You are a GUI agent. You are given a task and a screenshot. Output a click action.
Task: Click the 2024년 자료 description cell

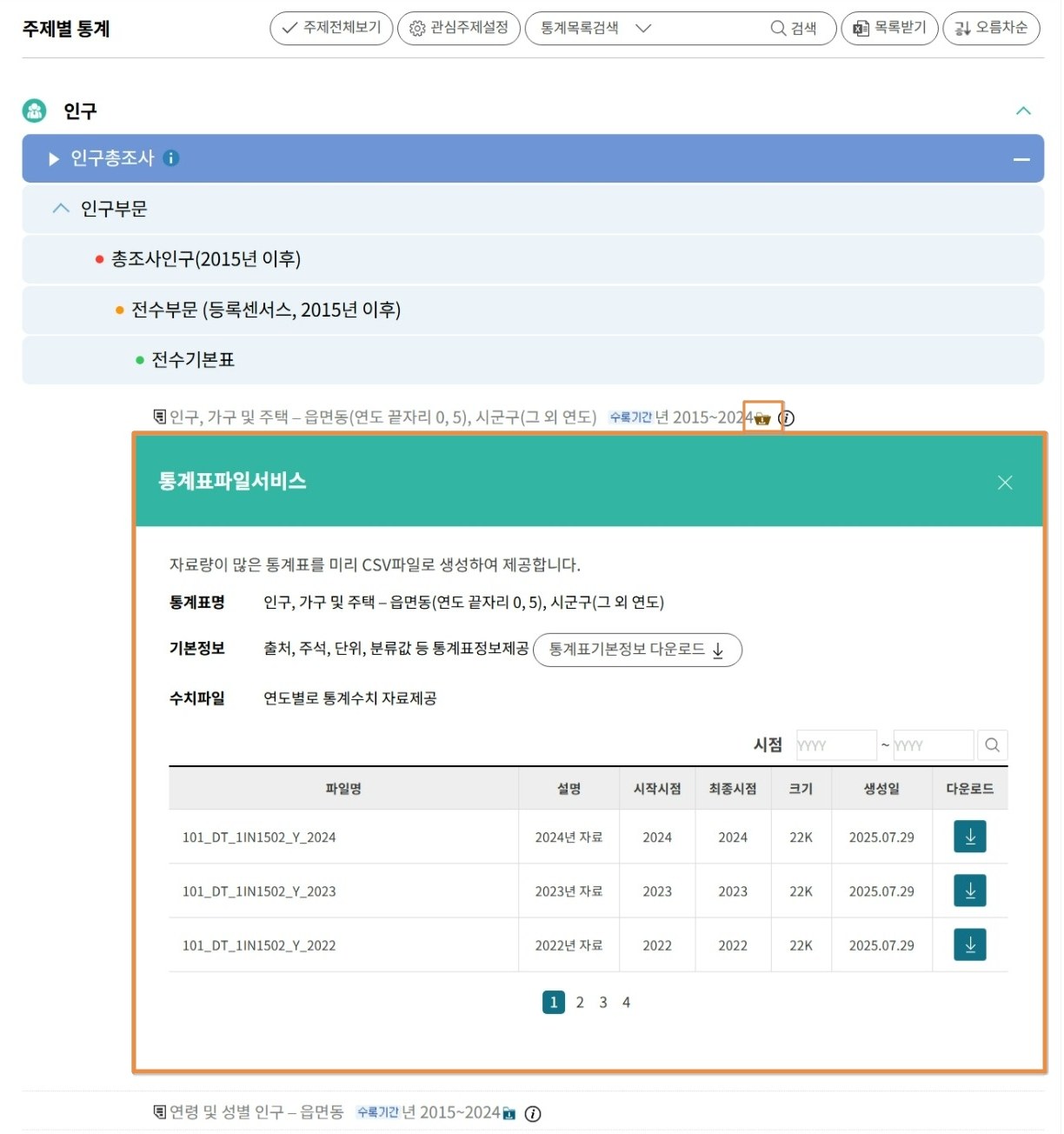click(569, 837)
